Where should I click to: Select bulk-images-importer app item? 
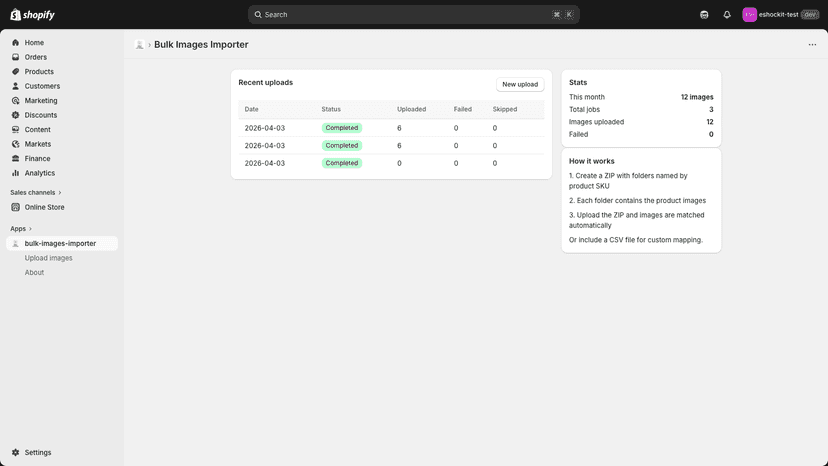point(62,244)
